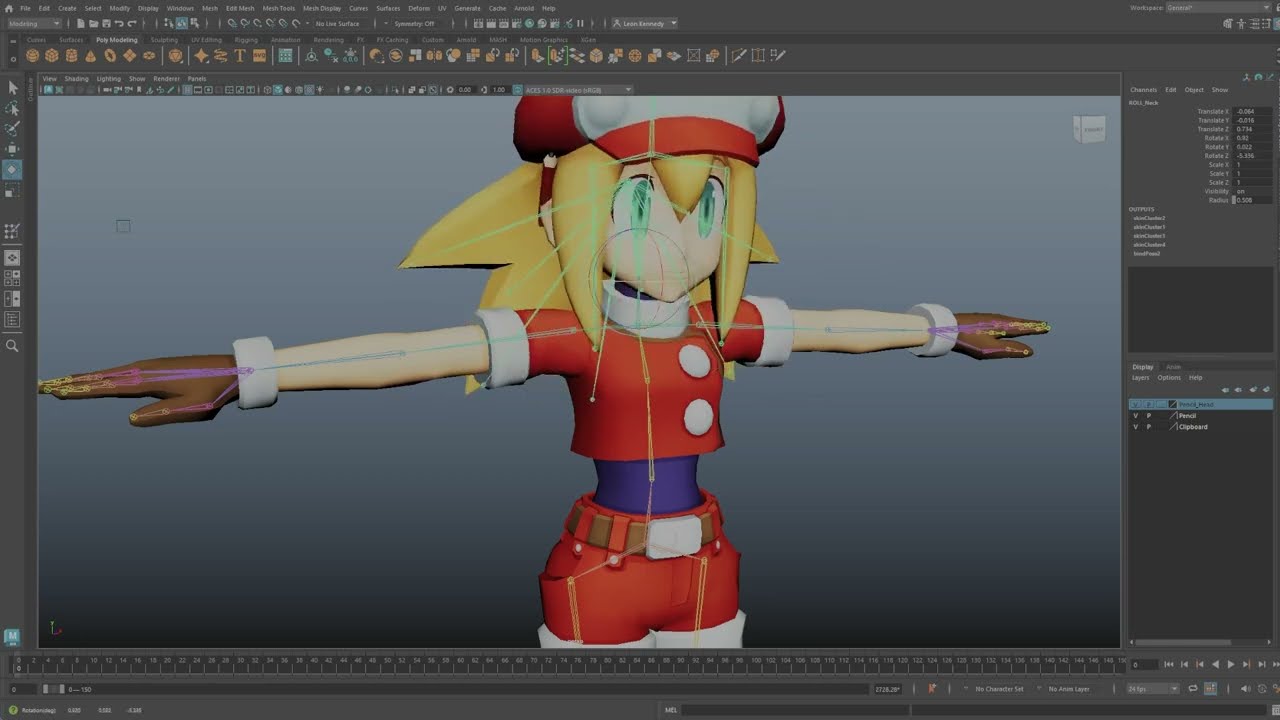Click the play forward button

(1231, 664)
